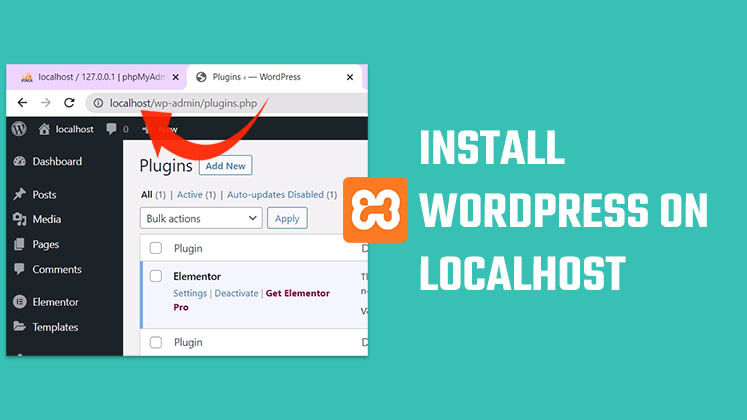Click the Plugin column header text
Viewport: 747px width, 420px height.
[188, 248]
